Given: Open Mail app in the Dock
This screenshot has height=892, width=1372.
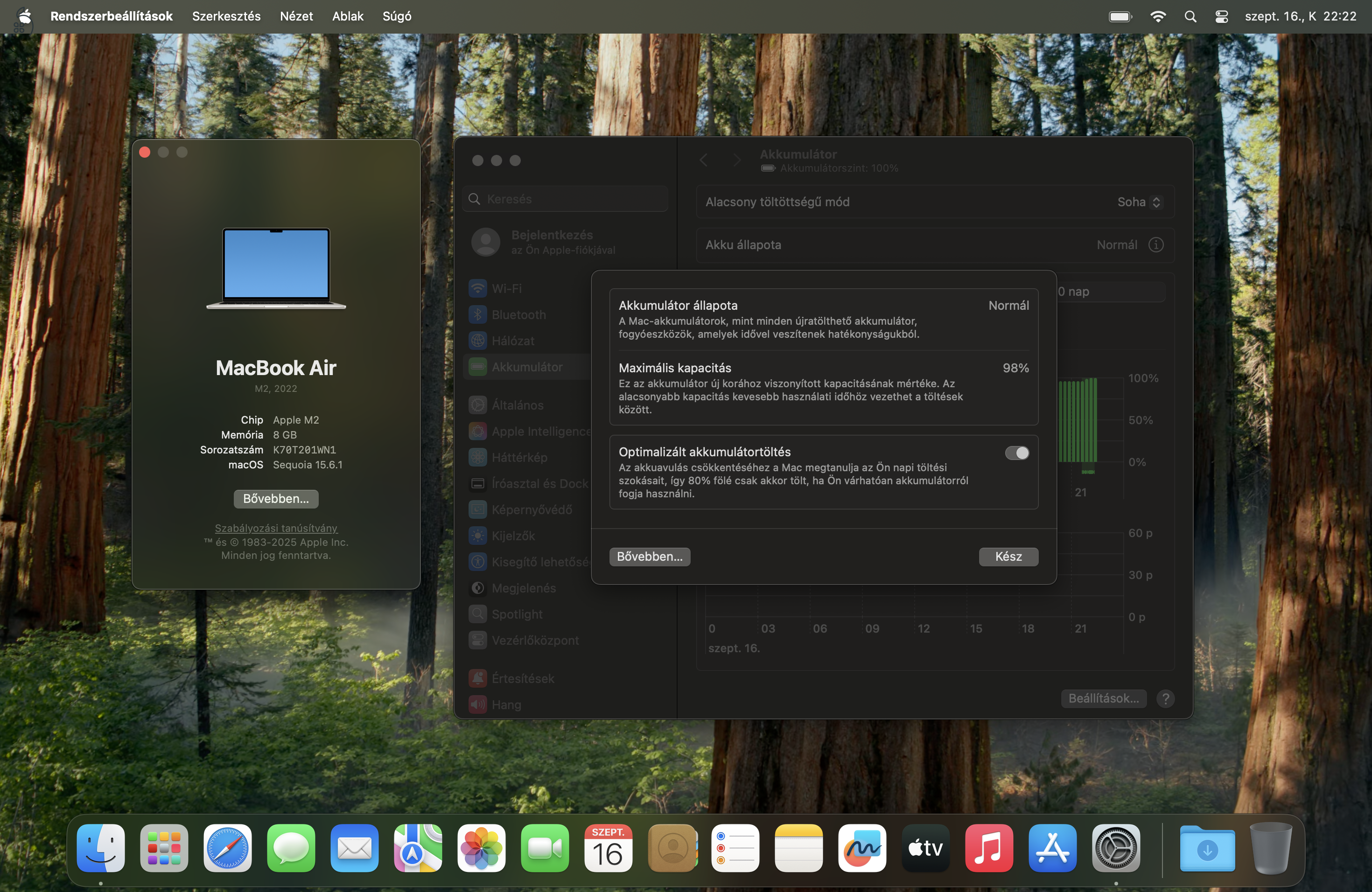Looking at the screenshot, I should point(355,848).
